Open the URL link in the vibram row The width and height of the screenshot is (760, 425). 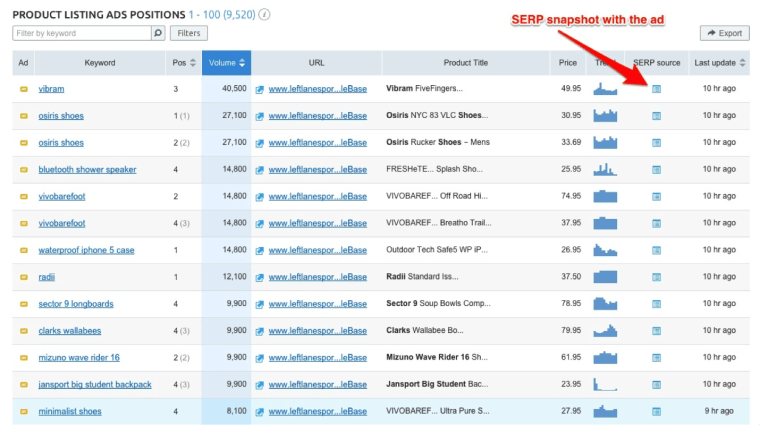tap(317, 89)
